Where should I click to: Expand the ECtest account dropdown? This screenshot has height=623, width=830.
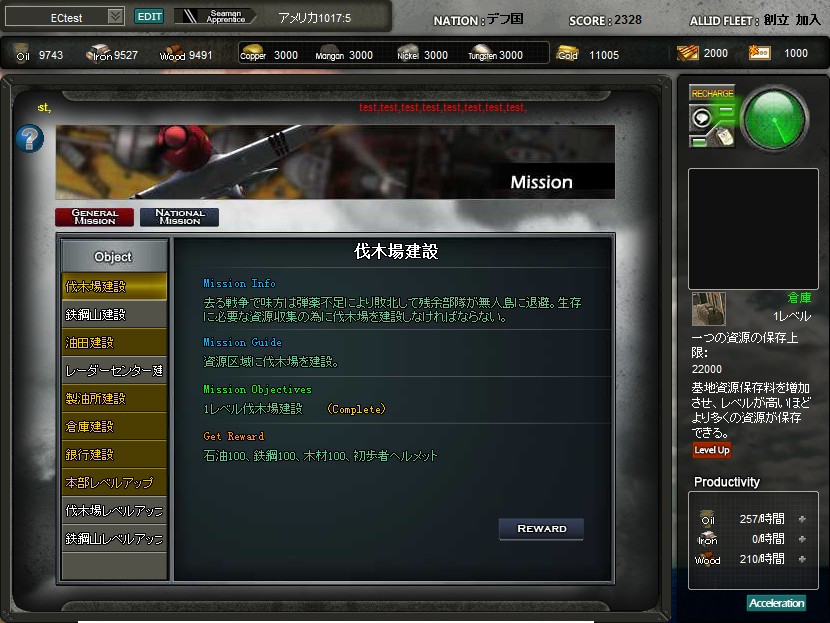pyautogui.click(x=115, y=17)
